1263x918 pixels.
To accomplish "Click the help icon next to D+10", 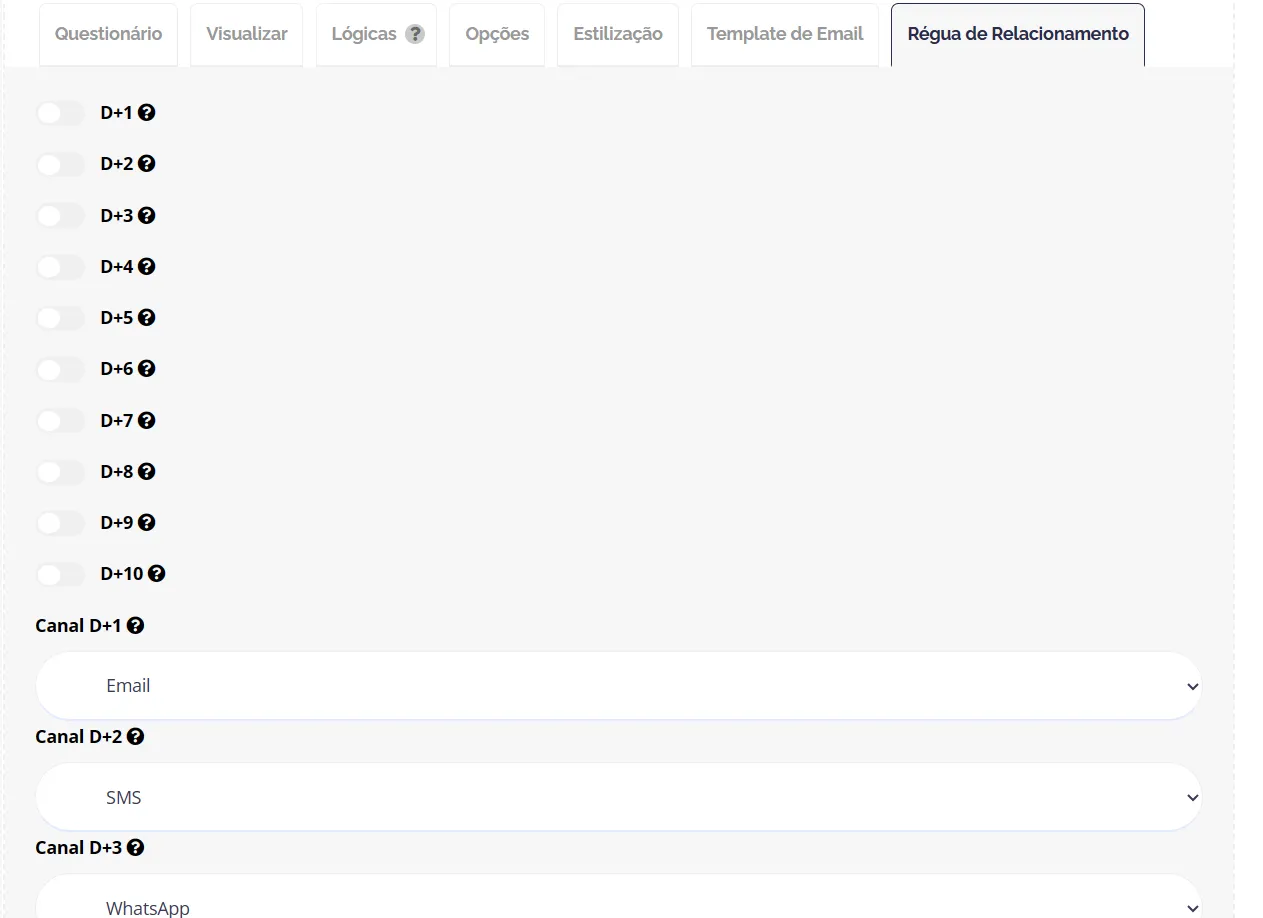I will click(x=156, y=574).
